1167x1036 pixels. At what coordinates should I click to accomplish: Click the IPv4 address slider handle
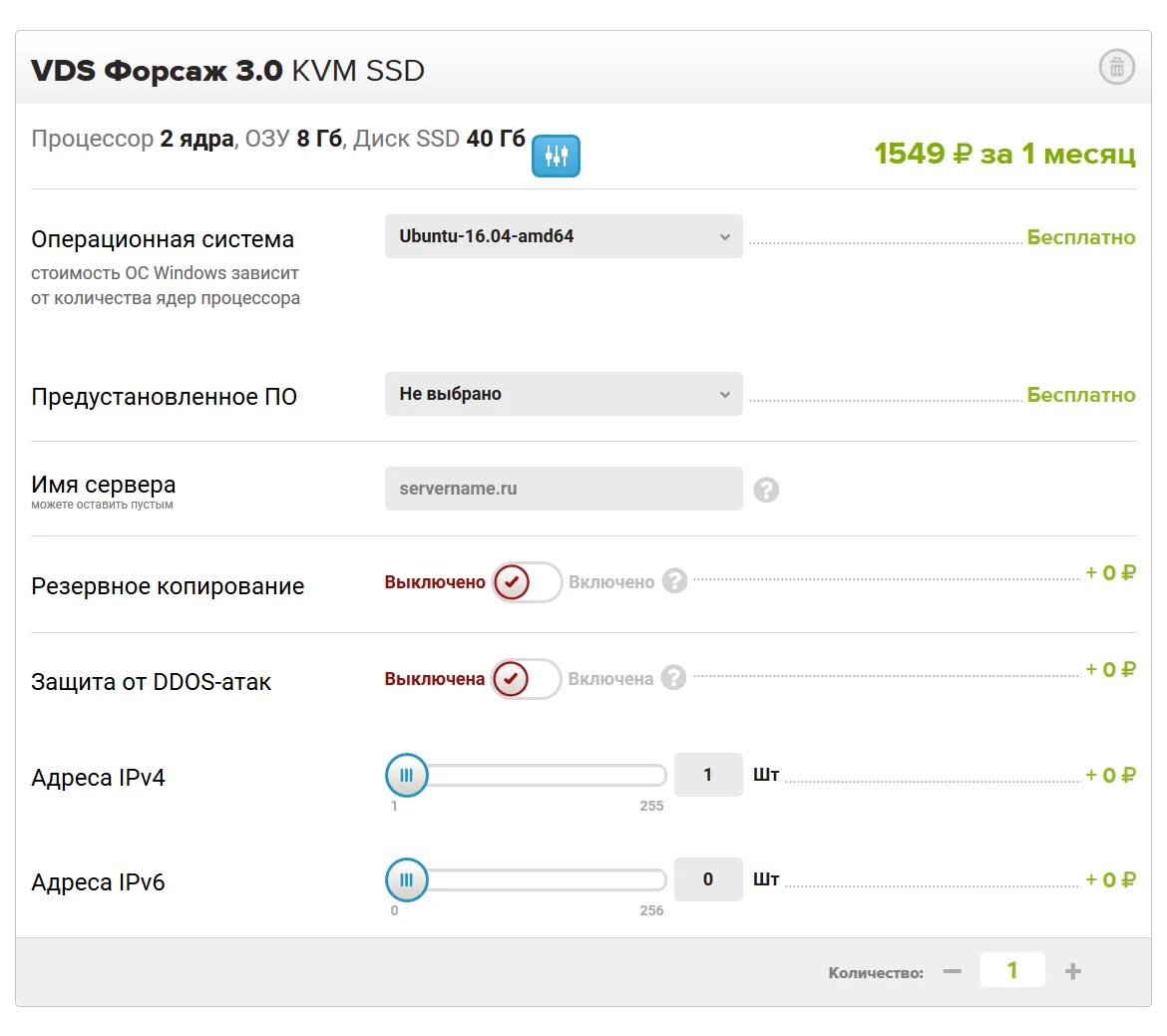point(407,775)
